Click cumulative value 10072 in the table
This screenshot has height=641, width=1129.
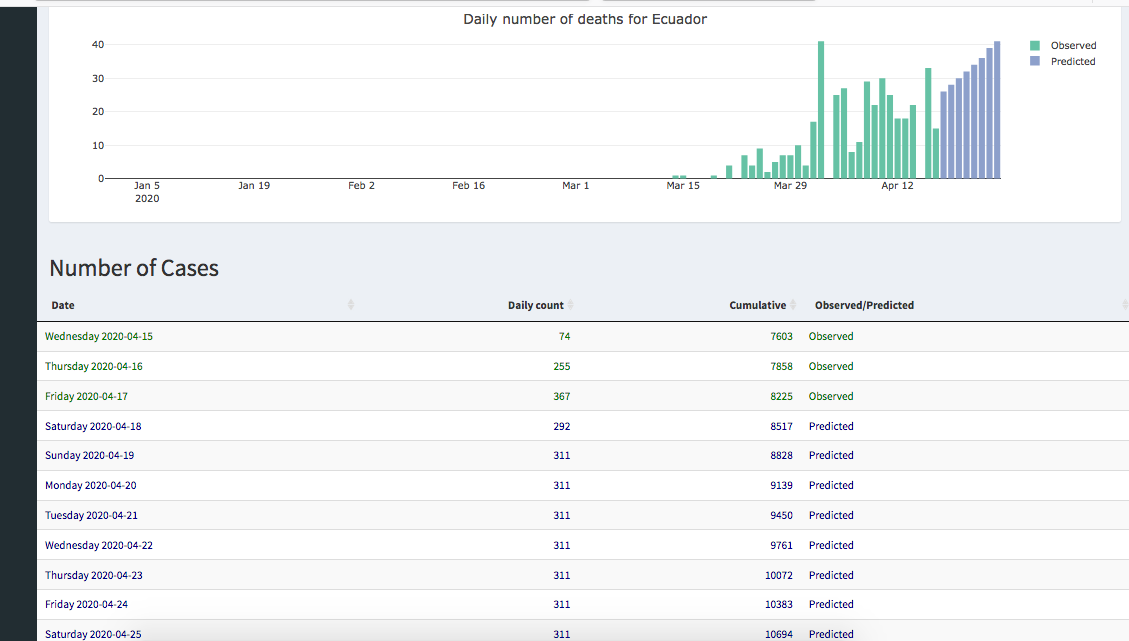(x=778, y=576)
